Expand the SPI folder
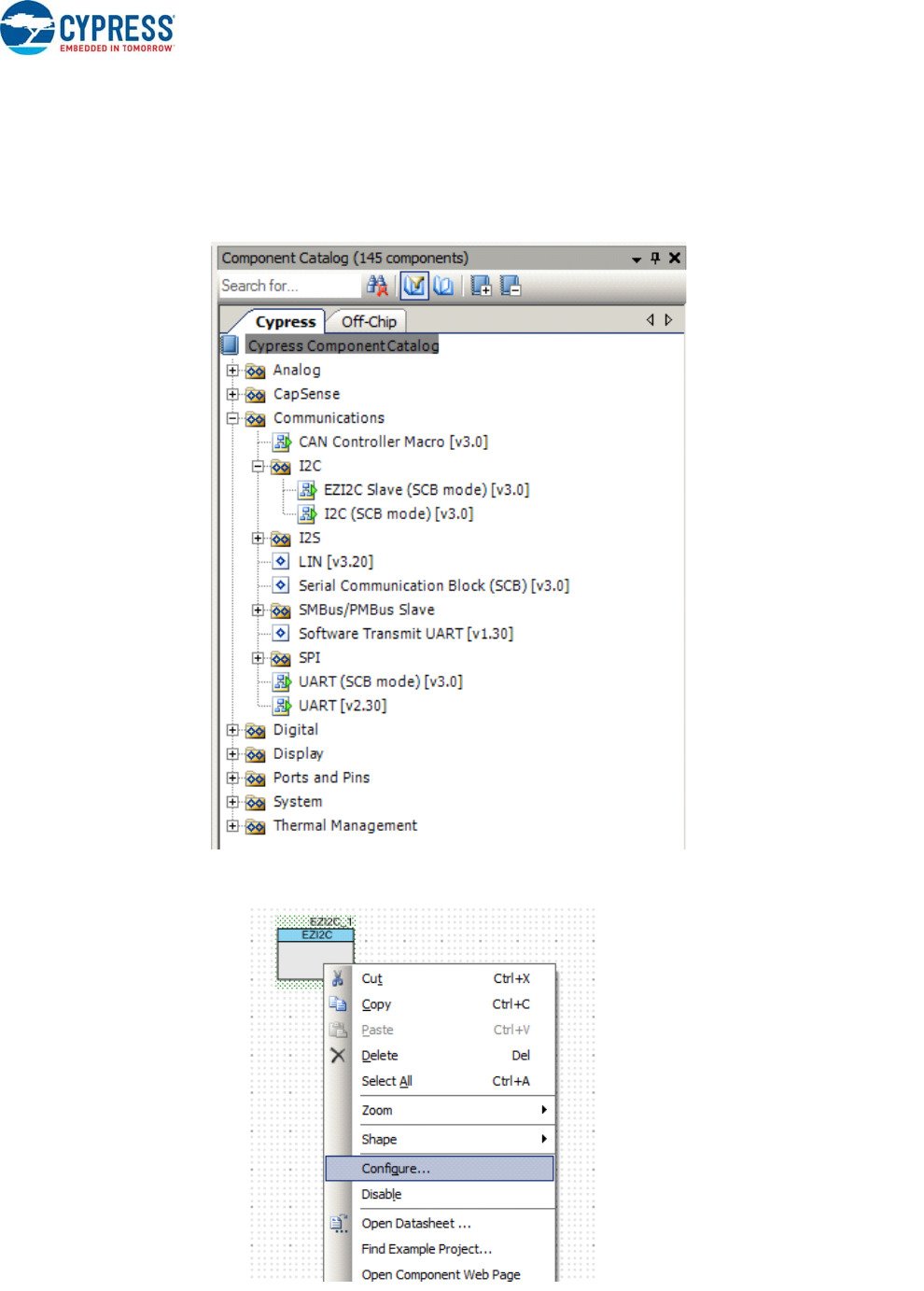Screen dimensions: 924x1291 (259, 658)
